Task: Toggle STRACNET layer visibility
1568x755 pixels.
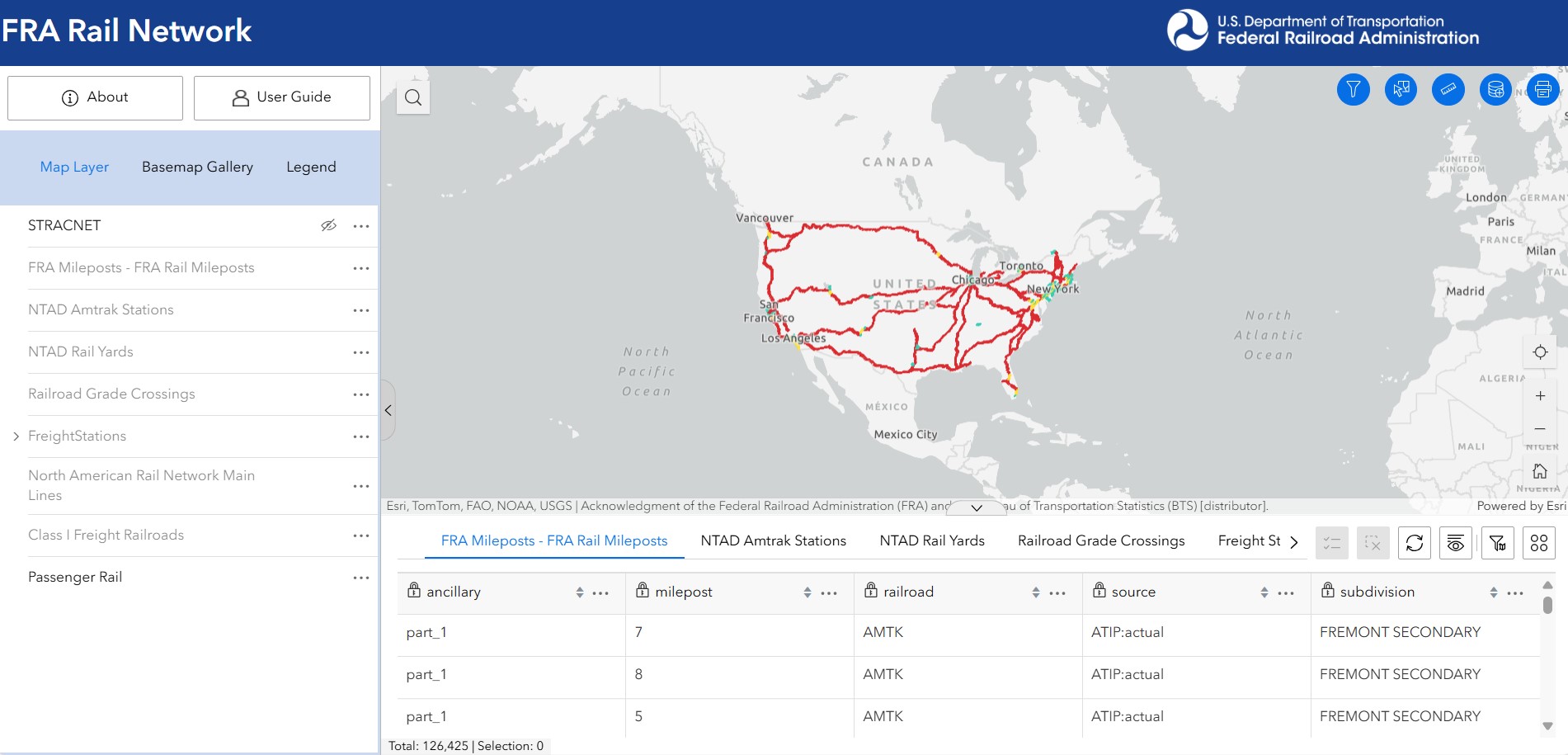Action: [328, 225]
